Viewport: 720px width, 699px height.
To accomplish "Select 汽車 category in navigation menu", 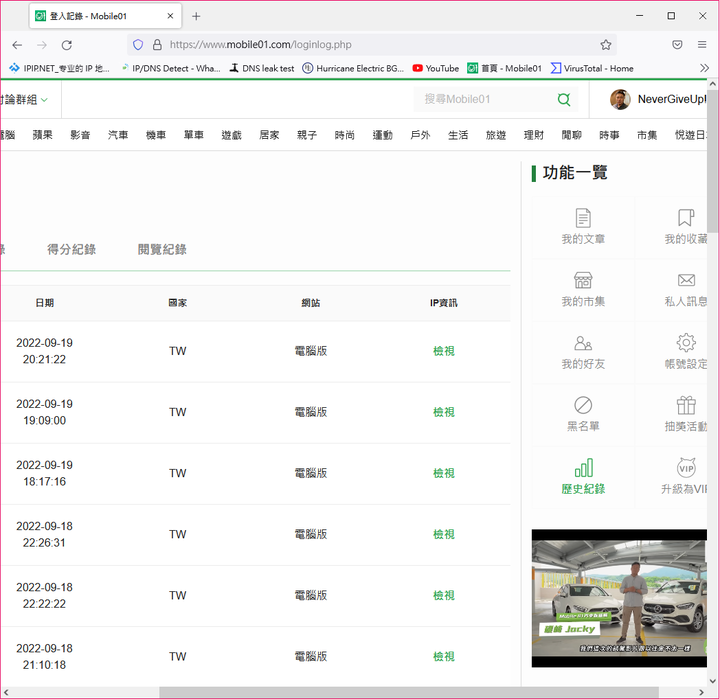I will tap(118, 135).
